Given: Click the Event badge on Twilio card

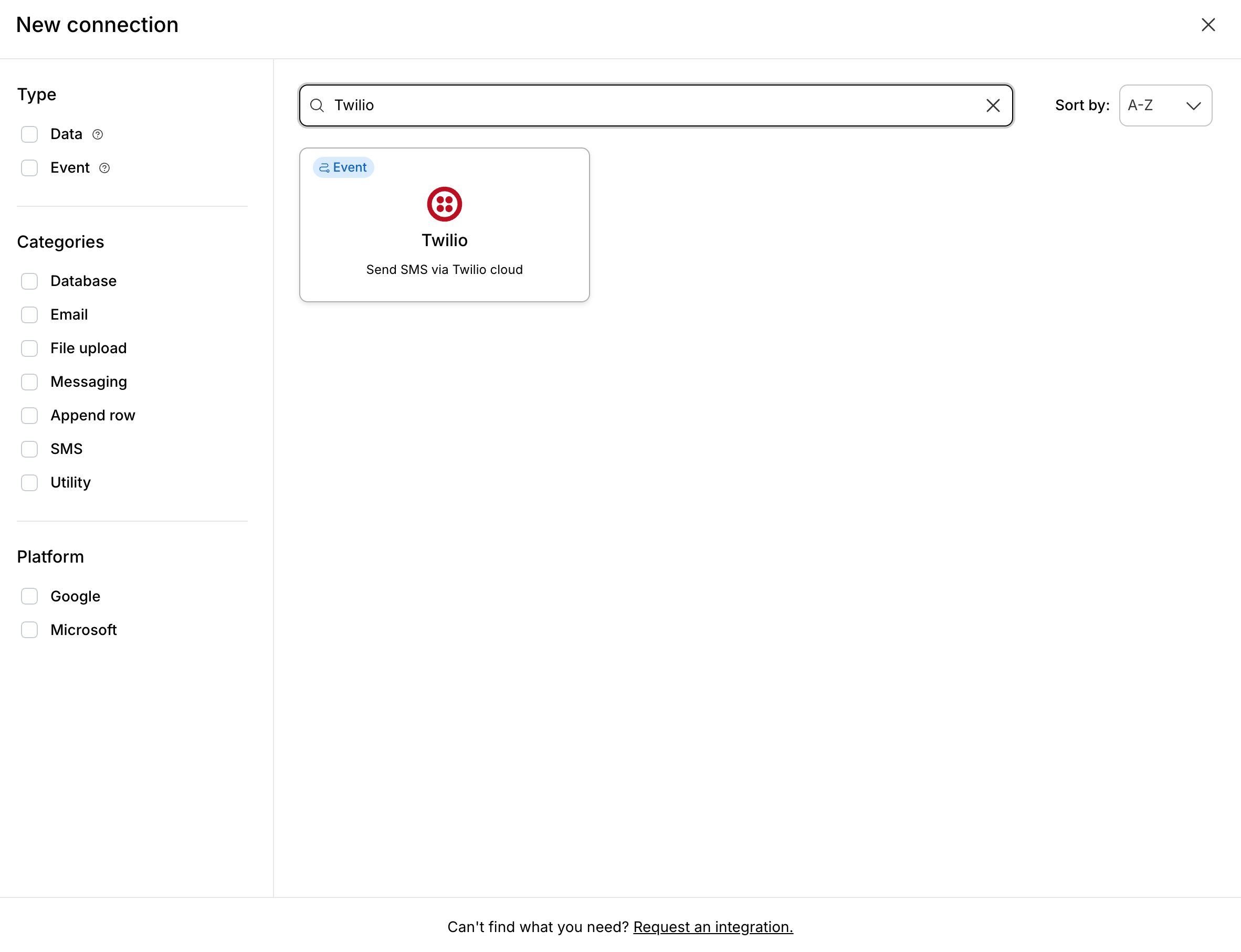Looking at the screenshot, I should pos(343,168).
